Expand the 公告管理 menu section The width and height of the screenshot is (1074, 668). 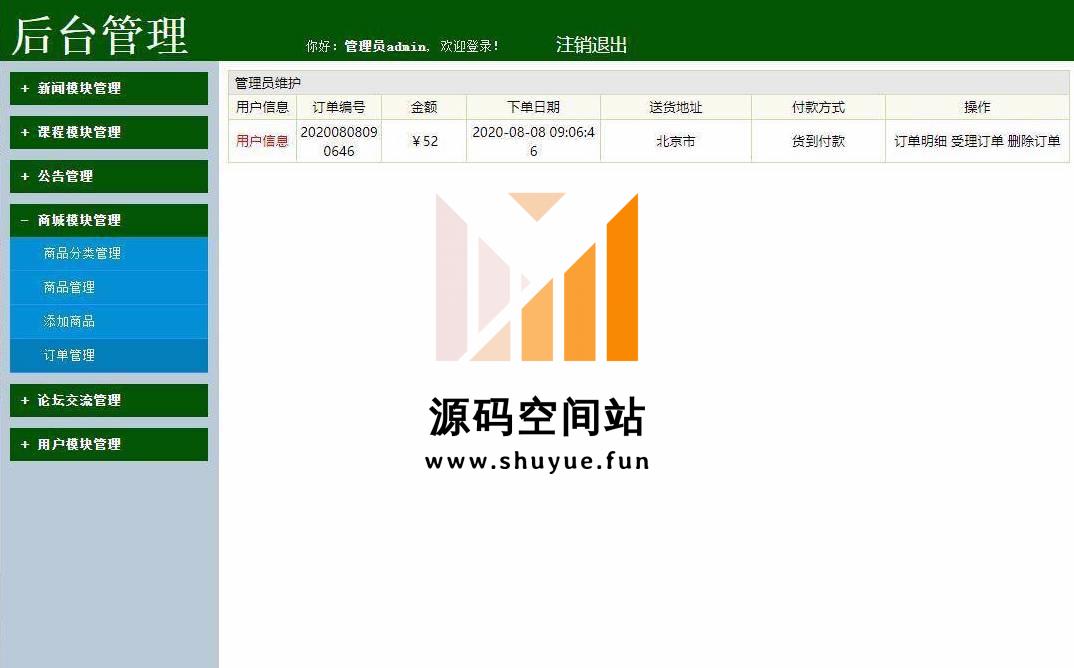[x=109, y=176]
